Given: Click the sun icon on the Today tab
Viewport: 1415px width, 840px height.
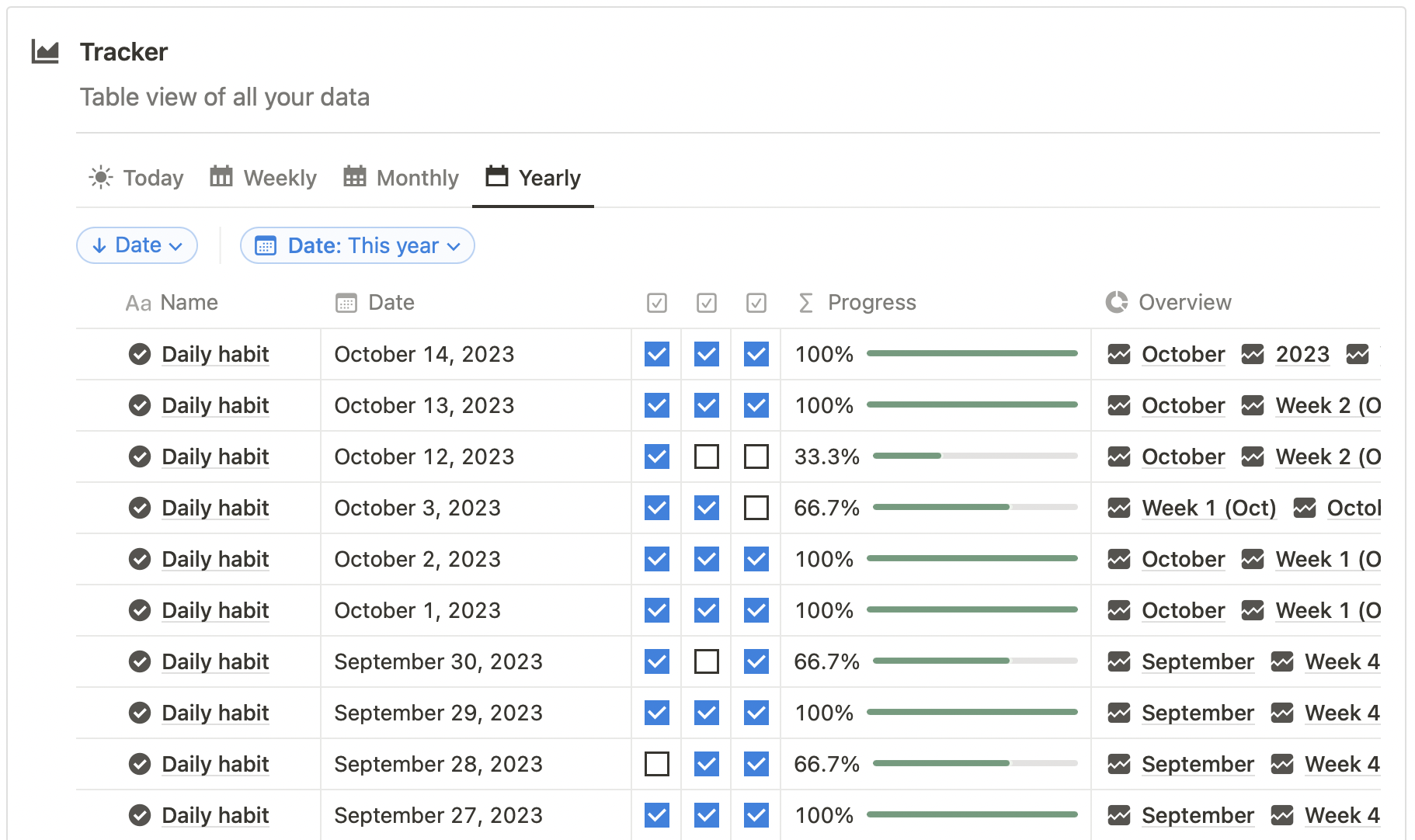Looking at the screenshot, I should tap(101, 178).
